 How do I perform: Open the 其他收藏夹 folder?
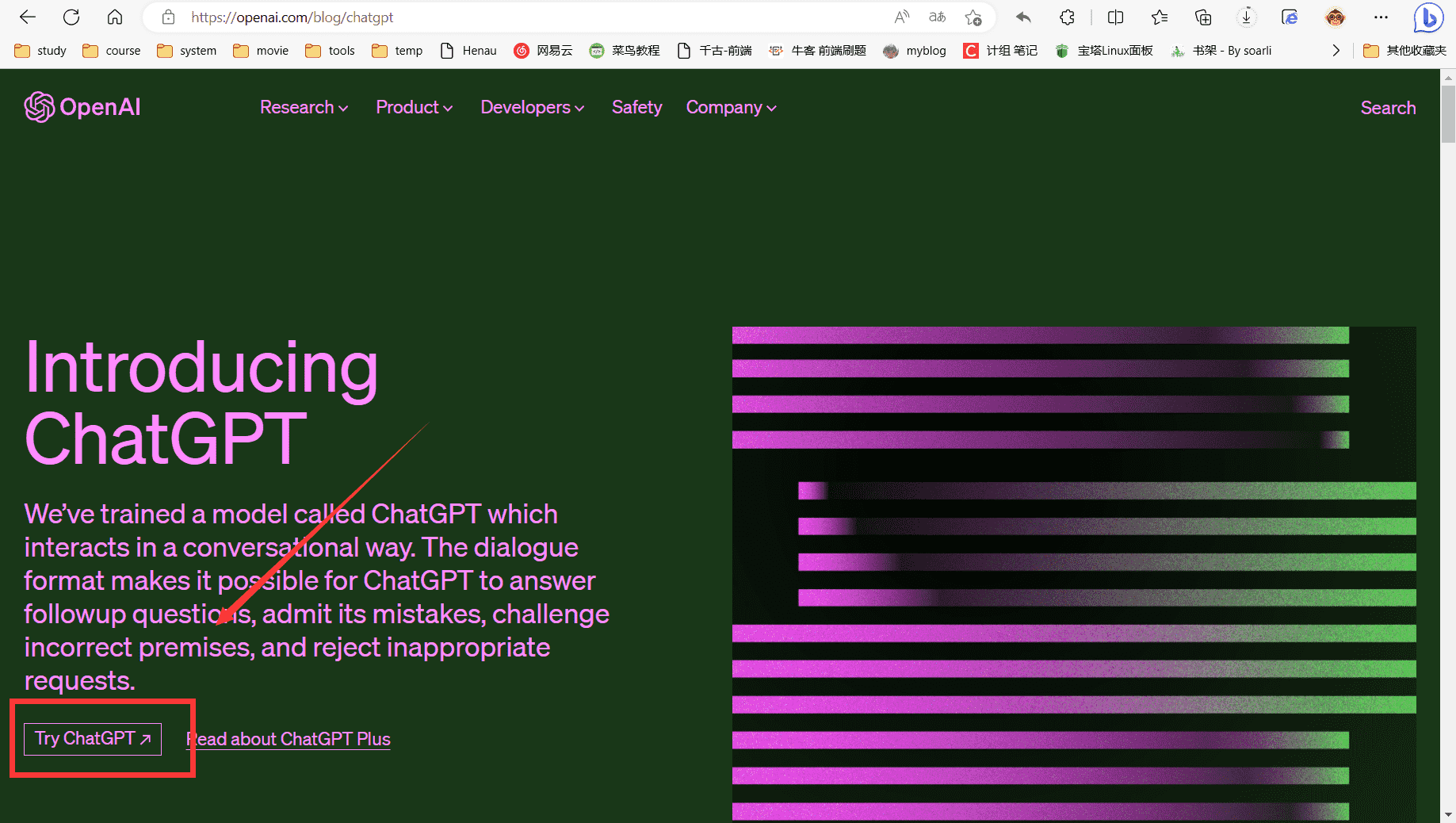1404,51
